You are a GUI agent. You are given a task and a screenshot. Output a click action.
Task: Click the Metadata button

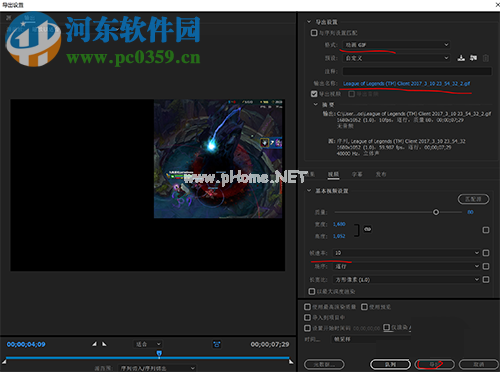(324, 364)
